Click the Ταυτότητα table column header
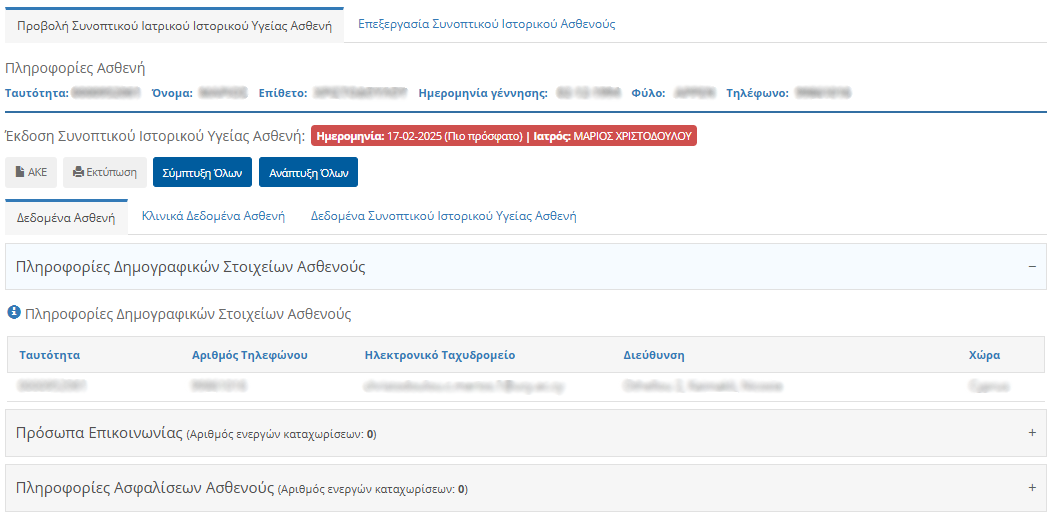 point(49,355)
